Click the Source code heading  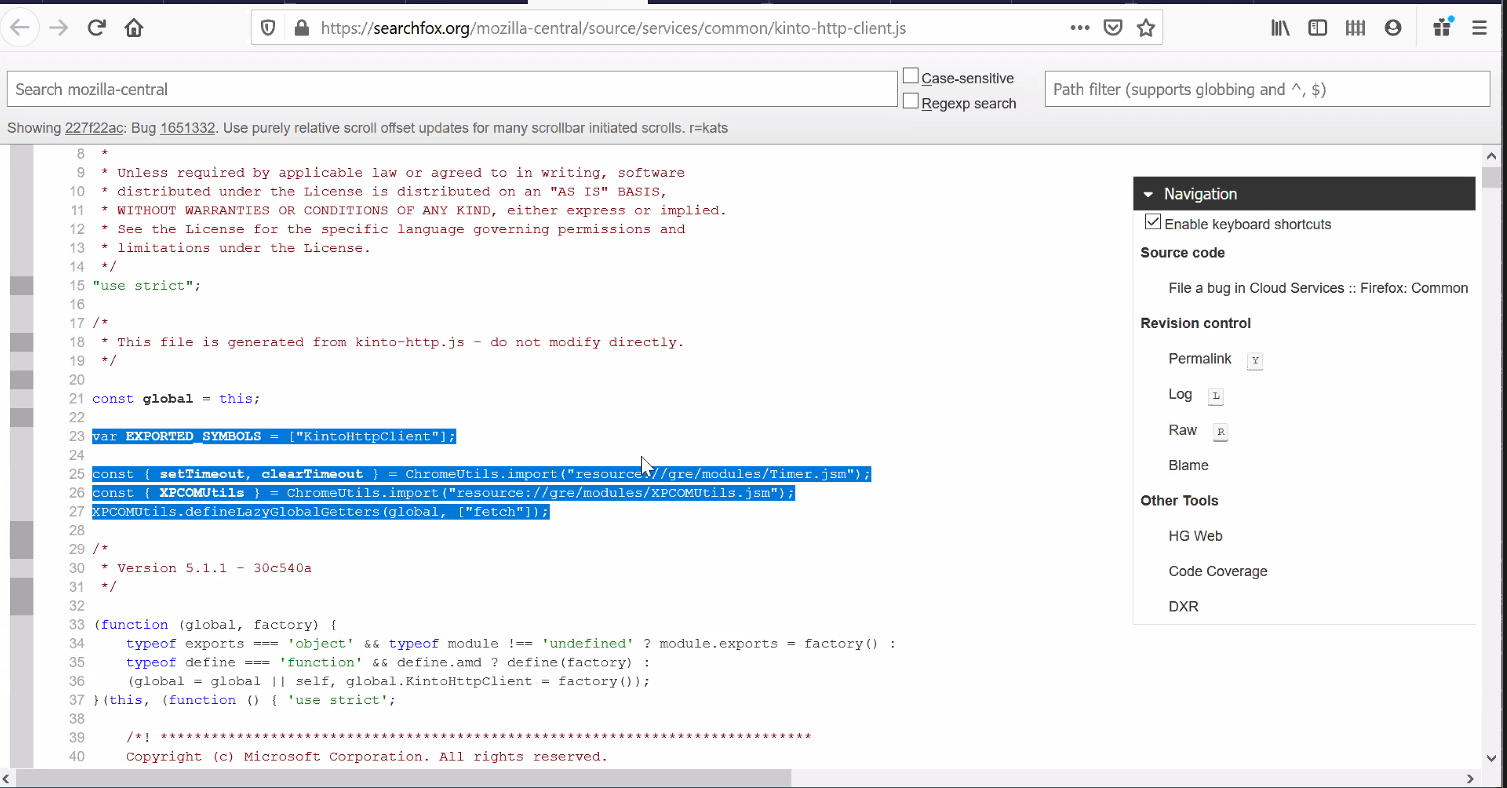click(x=1182, y=252)
